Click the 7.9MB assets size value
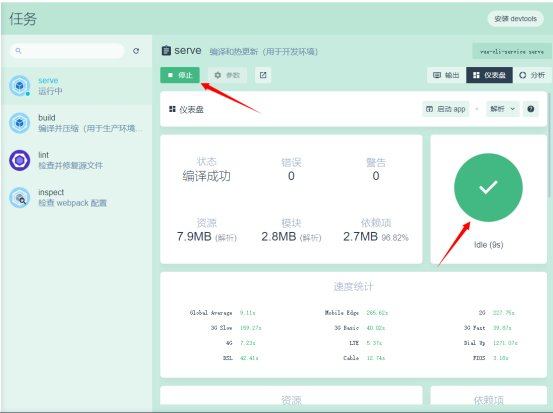This screenshot has width=553, height=413. [194, 237]
